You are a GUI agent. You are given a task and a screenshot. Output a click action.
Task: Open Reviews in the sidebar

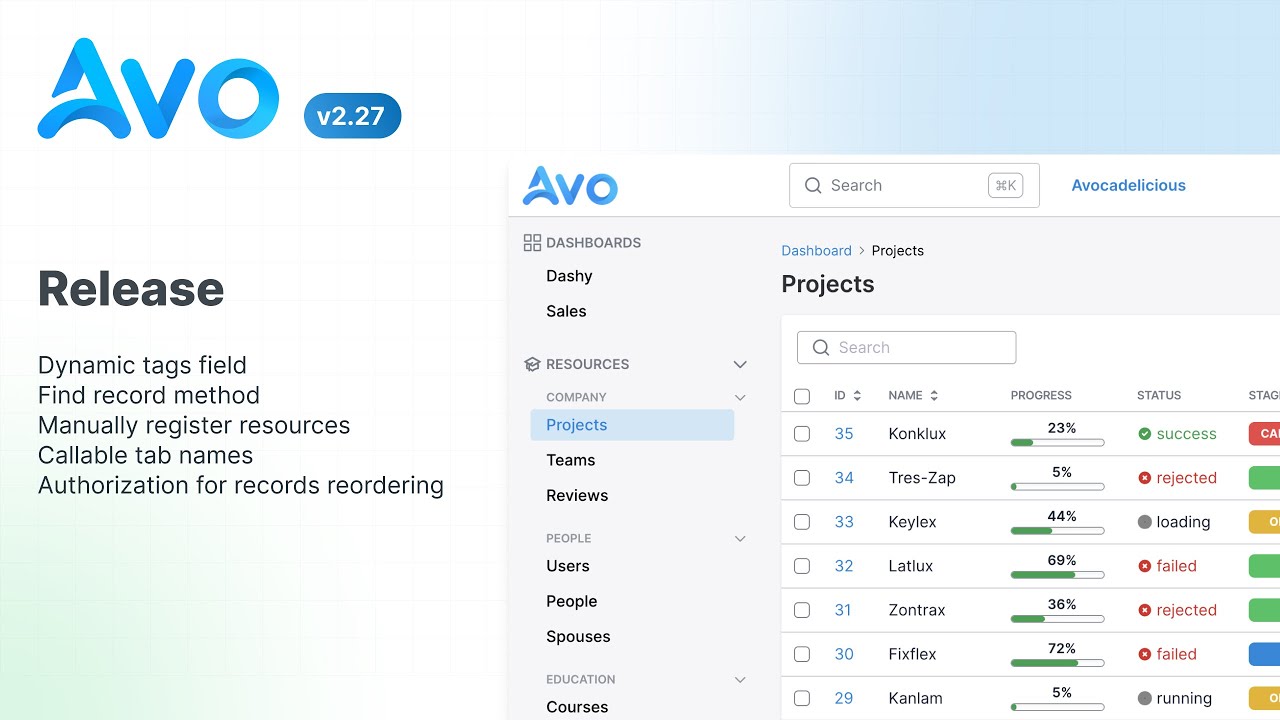click(x=577, y=495)
